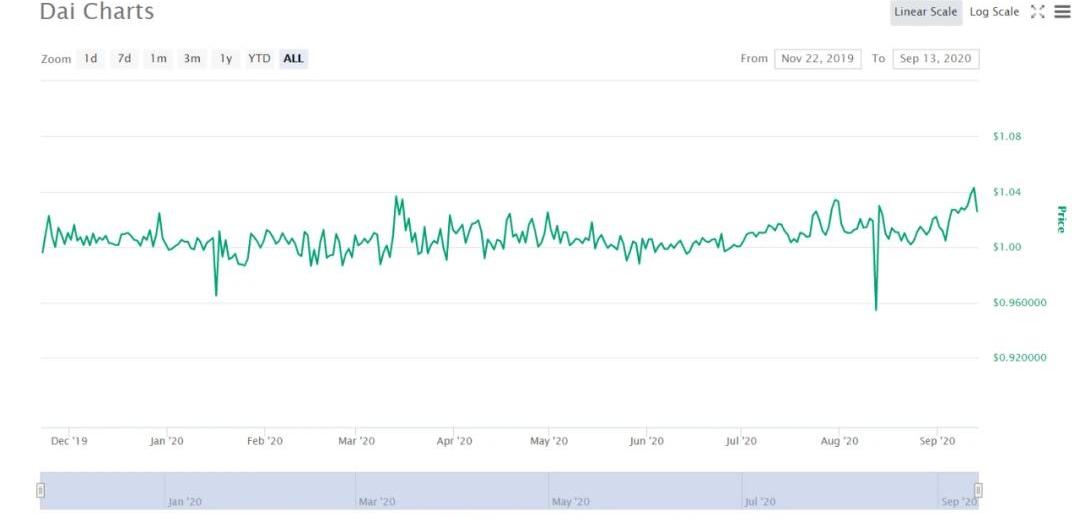Set zoom to 7d
1080x519 pixels.
click(124, 59)
